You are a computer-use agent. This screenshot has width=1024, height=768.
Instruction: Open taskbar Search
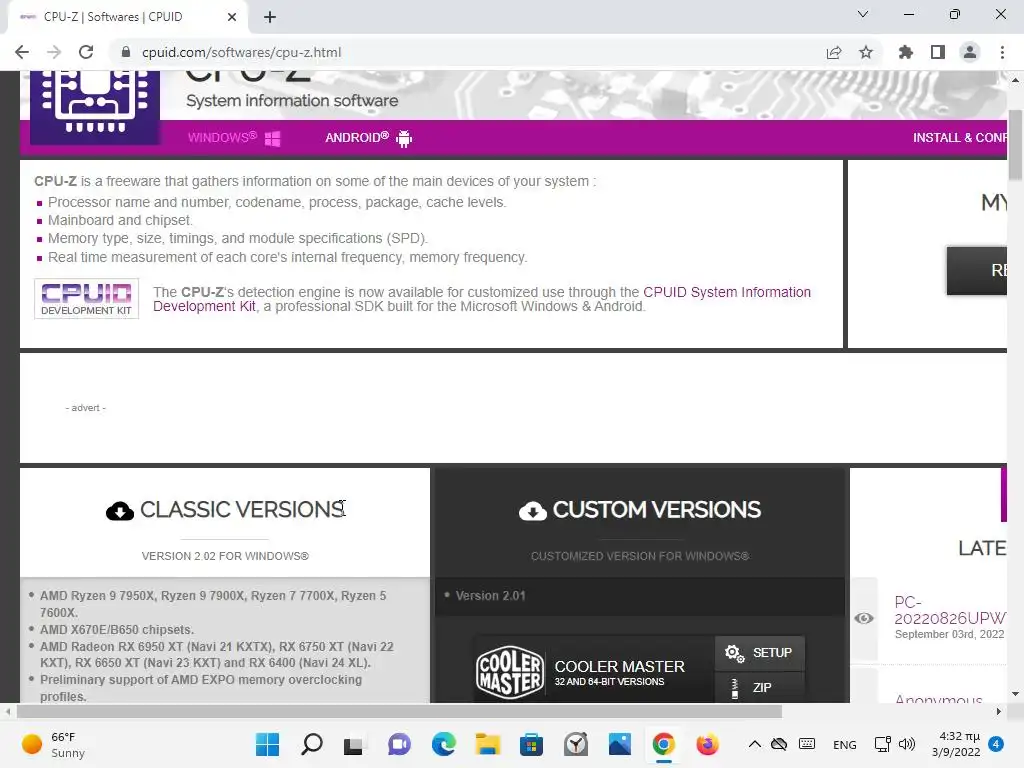tap(312, 744)
